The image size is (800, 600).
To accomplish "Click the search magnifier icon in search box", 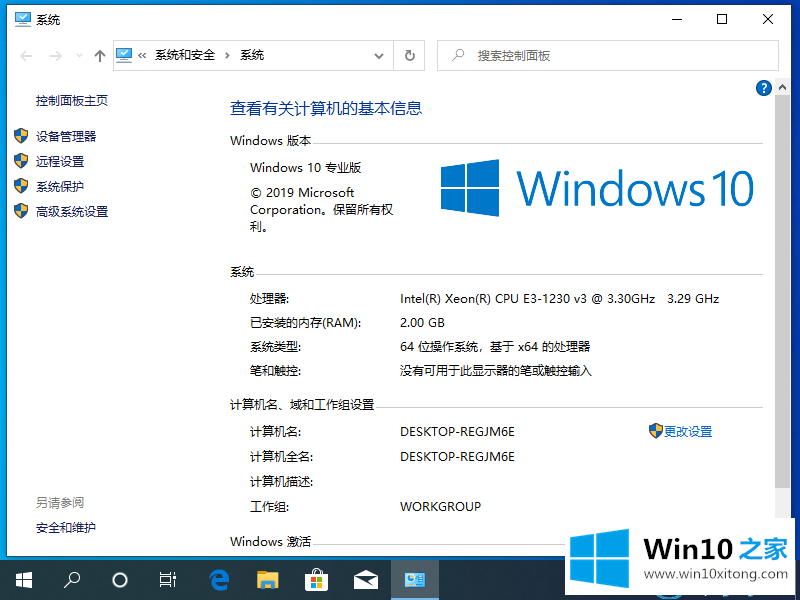I will coord(458,55).
